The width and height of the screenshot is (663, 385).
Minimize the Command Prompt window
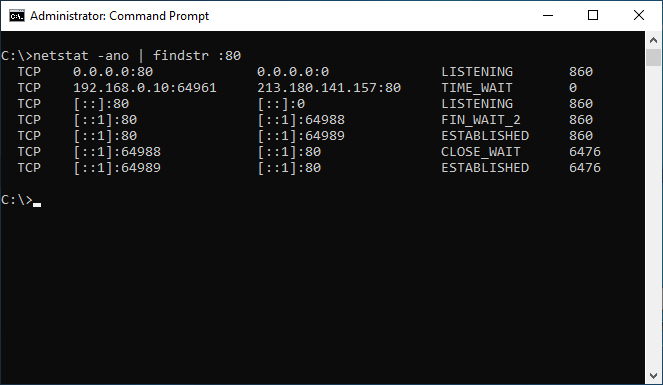tap(548, 16)
